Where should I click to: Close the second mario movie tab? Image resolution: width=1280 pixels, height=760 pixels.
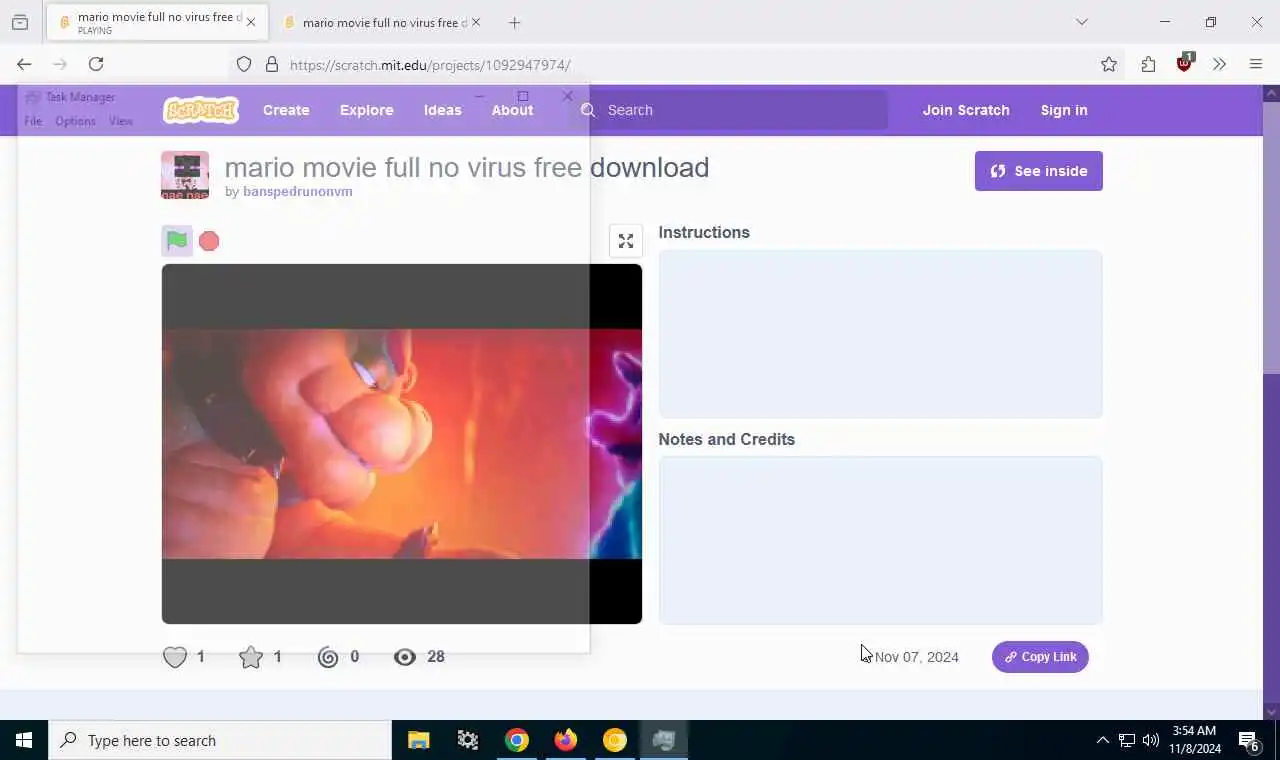click(x=476, y=22)
